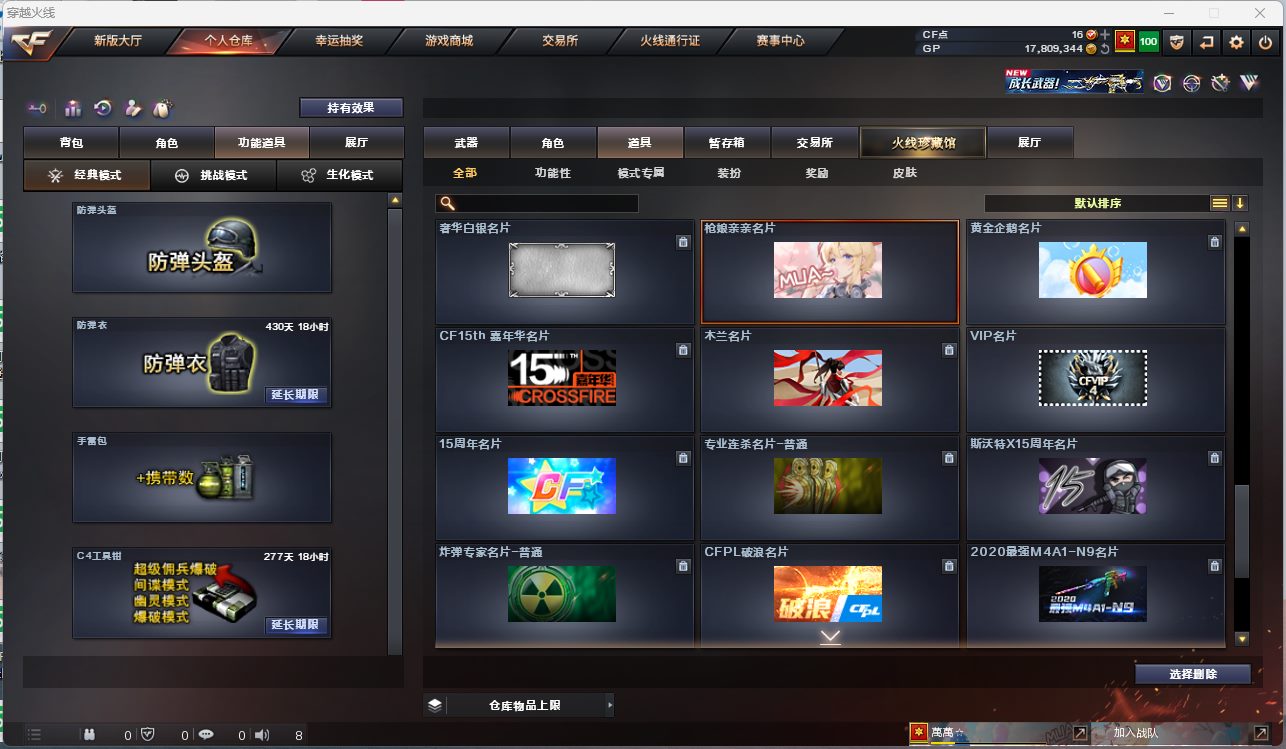
Task: Toggle list view next to 默认排序
Action: [x=1220, y=203]
